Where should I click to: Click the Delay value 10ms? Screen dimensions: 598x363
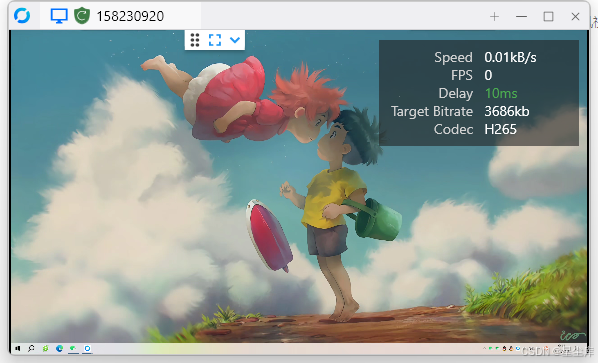(501, 93)
